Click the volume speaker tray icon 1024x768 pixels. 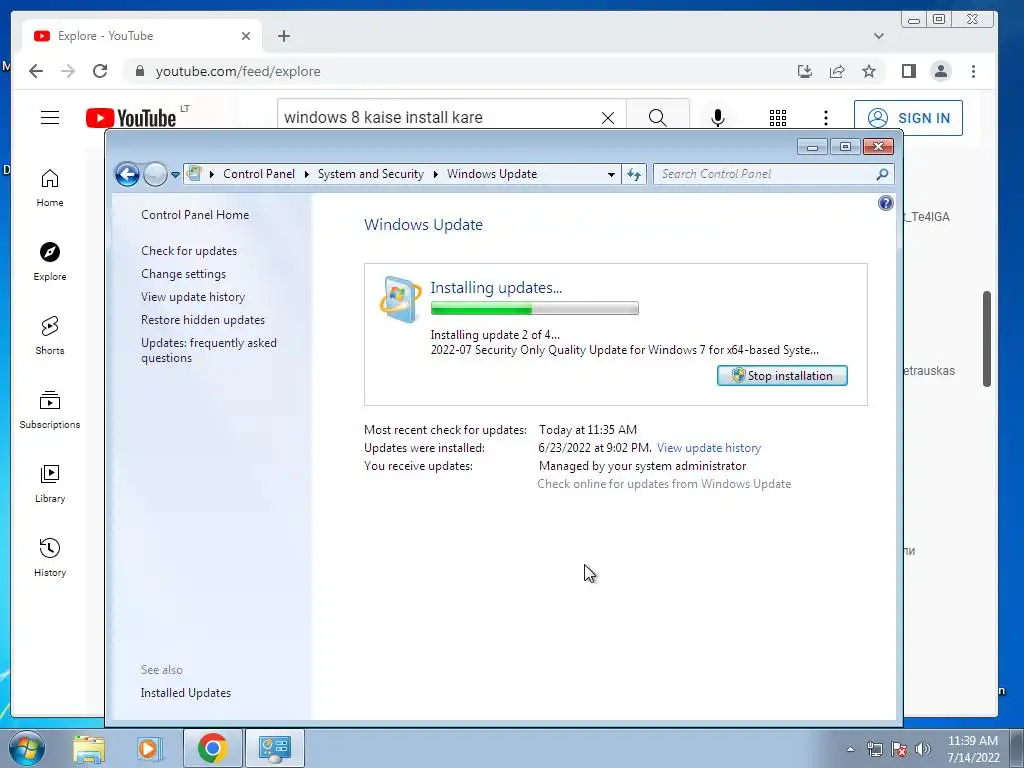click(x=923, y=749)
